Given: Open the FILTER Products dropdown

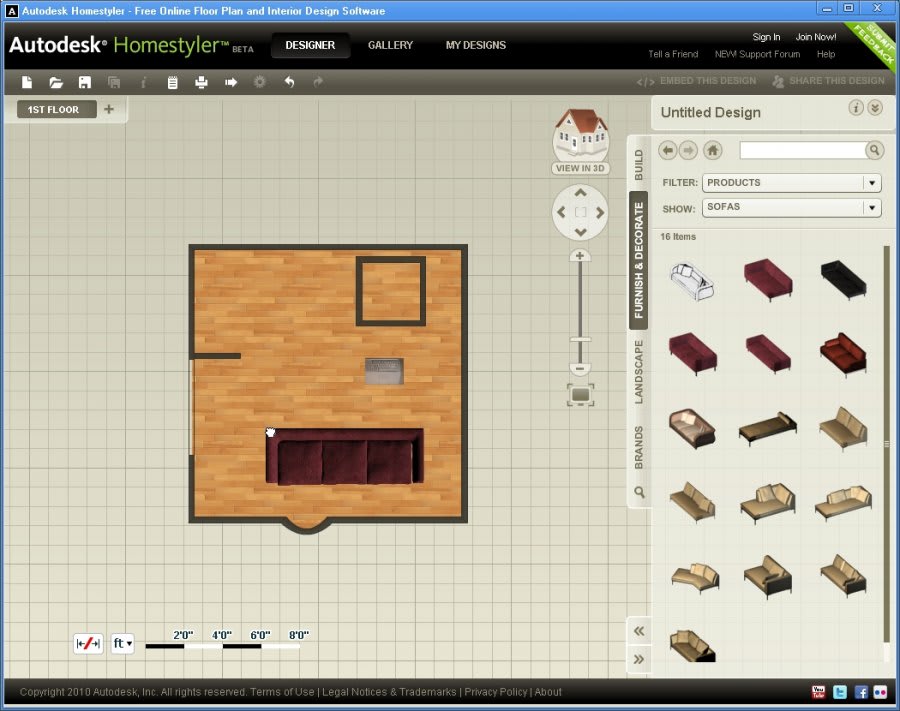Looking at the screenshot, I should click(x=792, y=182).
